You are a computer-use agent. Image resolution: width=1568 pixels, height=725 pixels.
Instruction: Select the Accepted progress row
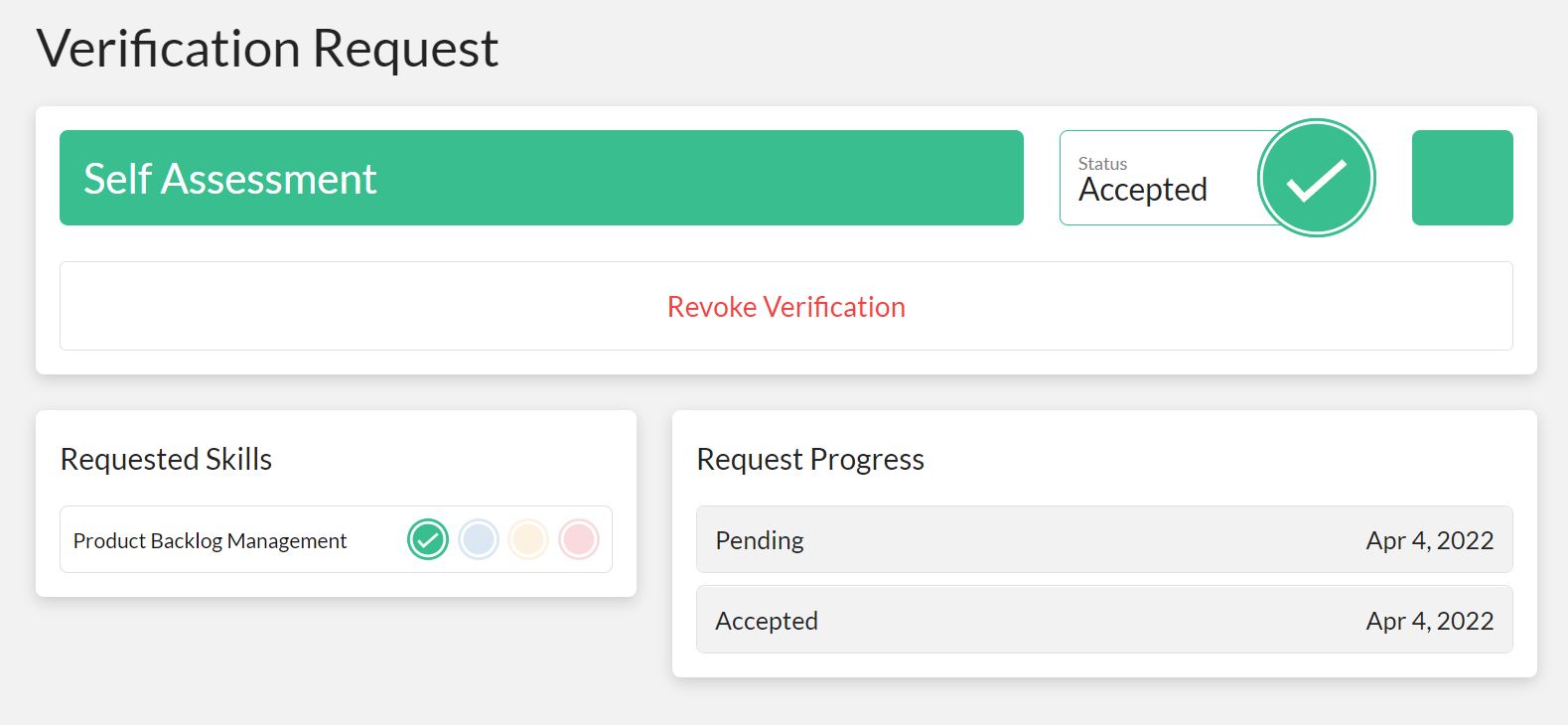pyautogui.click(x=1104, y=620)
